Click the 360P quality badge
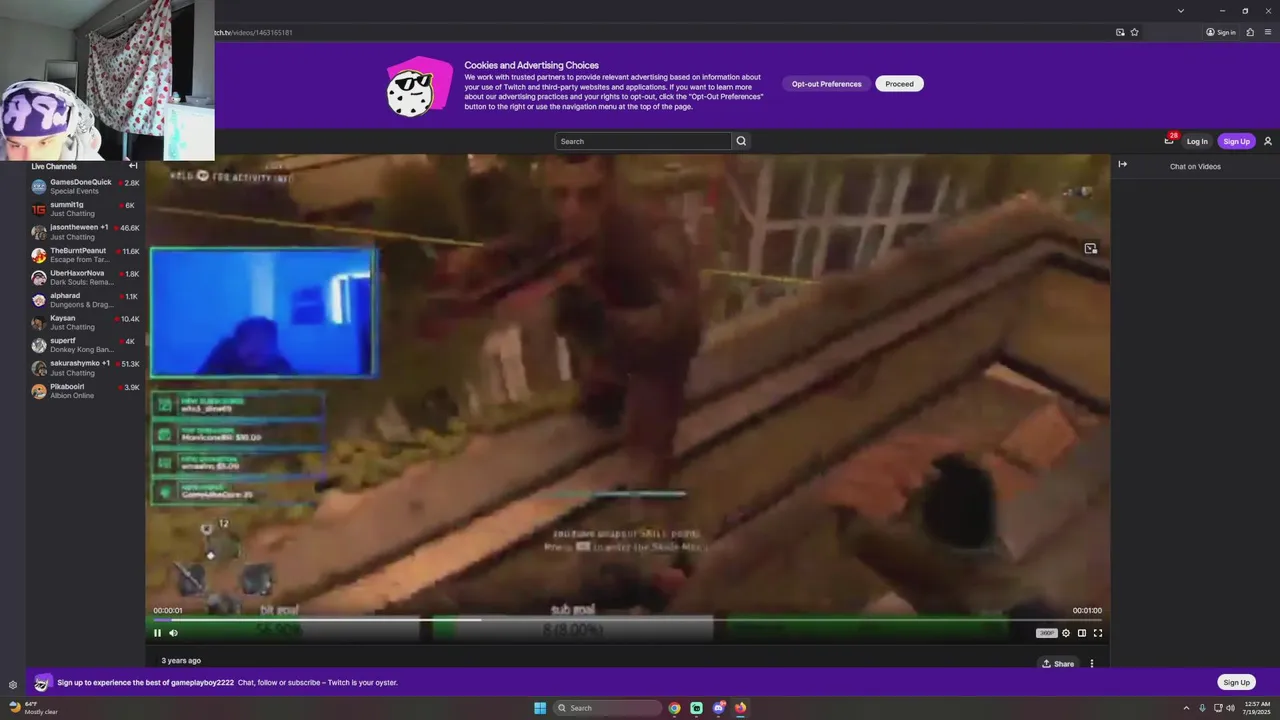The width and height of the screenshot is (1280, 720). coord(1046,633)
